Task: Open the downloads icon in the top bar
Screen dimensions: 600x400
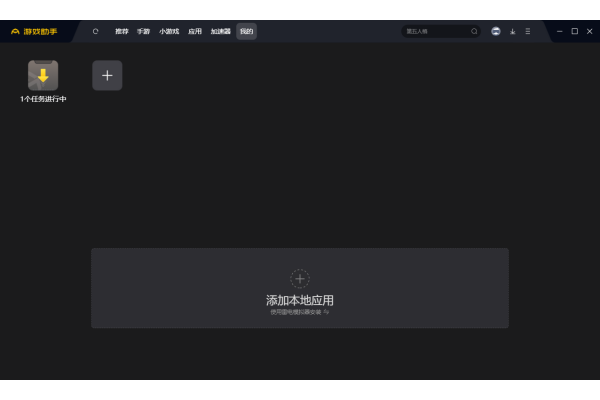Action: click(513, 31)
